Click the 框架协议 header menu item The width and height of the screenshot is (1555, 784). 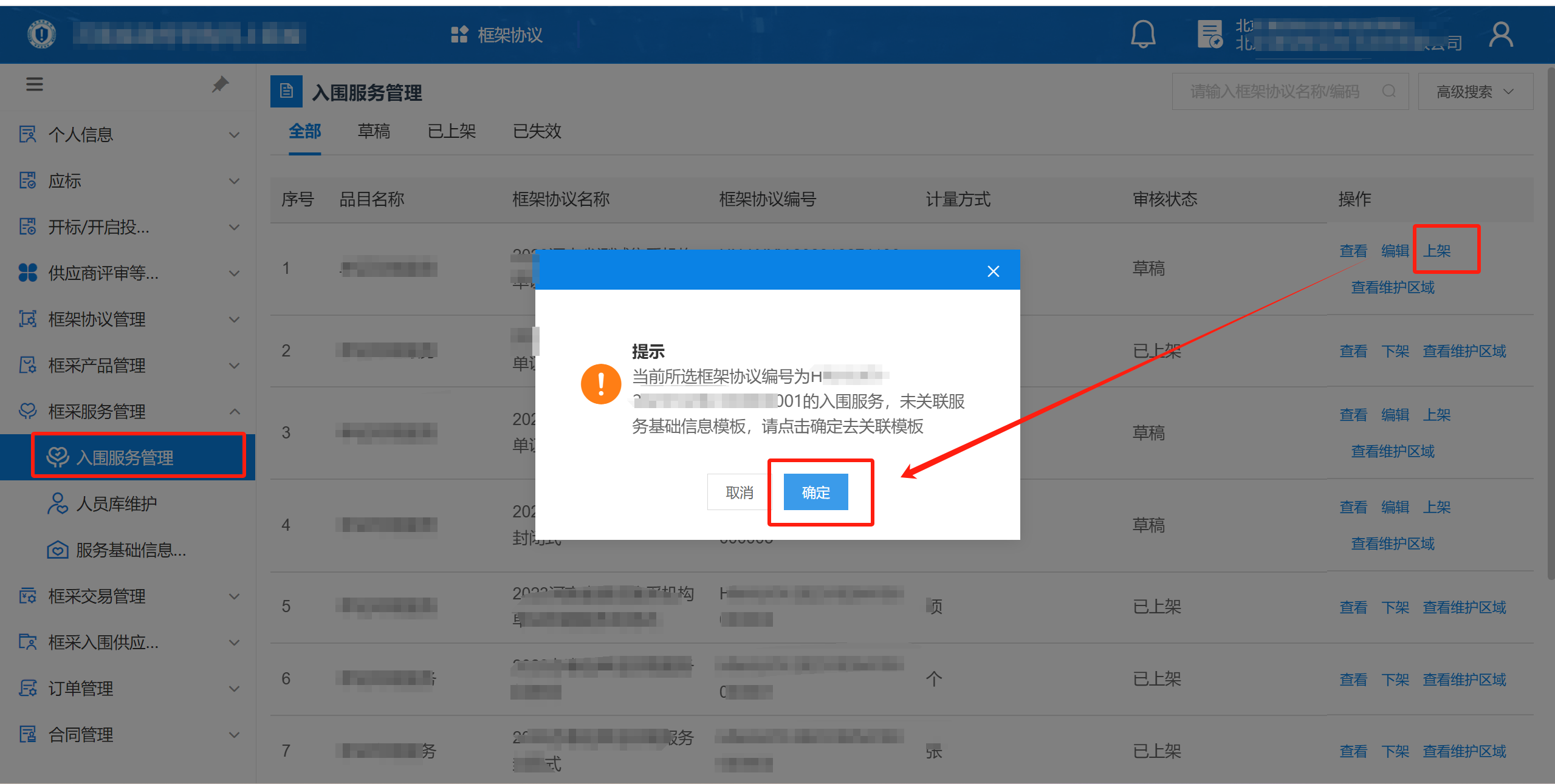[x=496, y=35]
